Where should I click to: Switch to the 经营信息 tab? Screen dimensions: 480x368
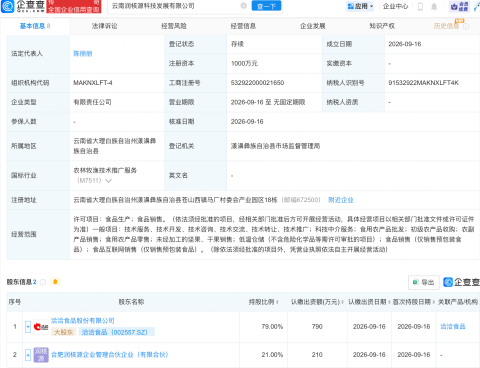(x=243, y=26)
